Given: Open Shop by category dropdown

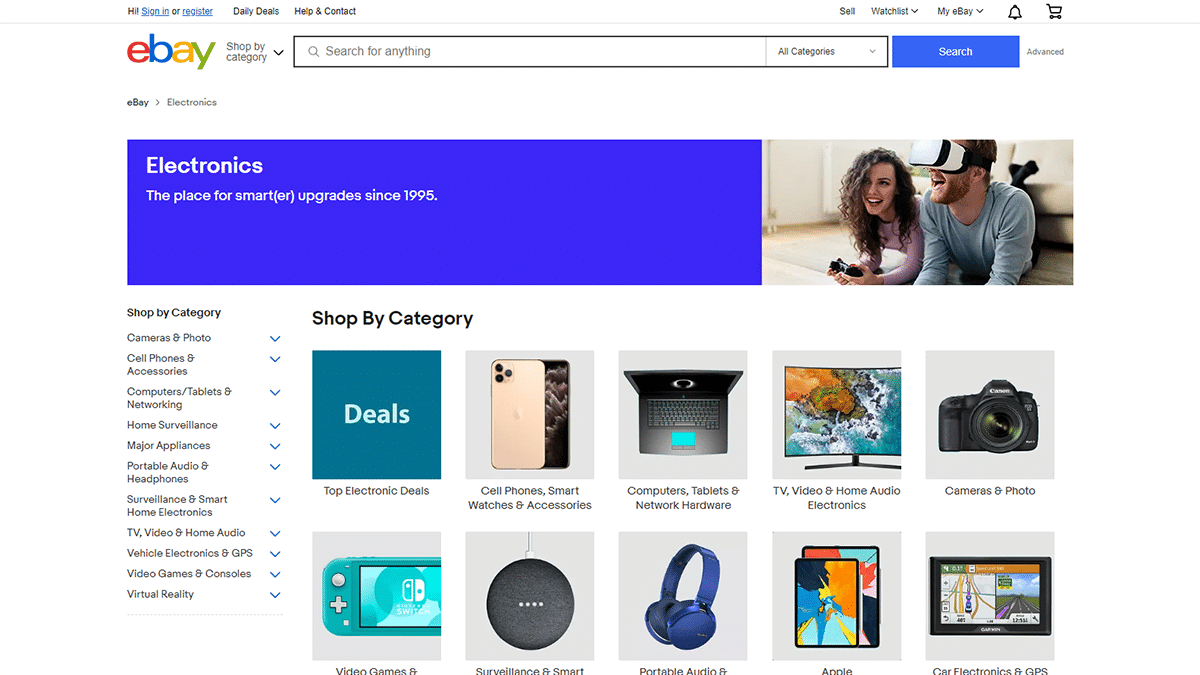Looking at the screenshot, I should (x=255, y=52).
